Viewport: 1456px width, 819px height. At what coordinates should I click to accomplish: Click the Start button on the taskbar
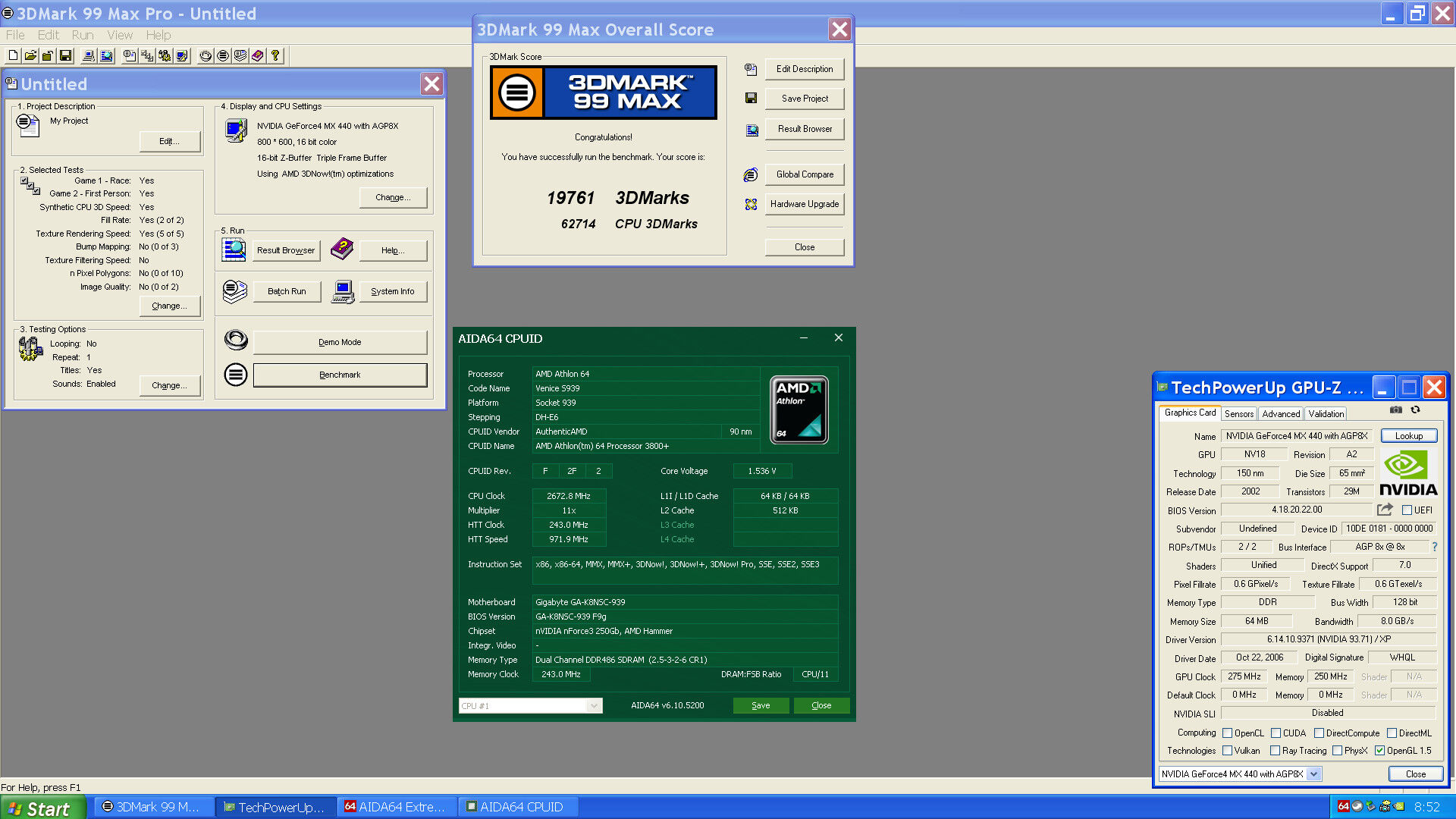pyautogui.click(x=43, y=808)
